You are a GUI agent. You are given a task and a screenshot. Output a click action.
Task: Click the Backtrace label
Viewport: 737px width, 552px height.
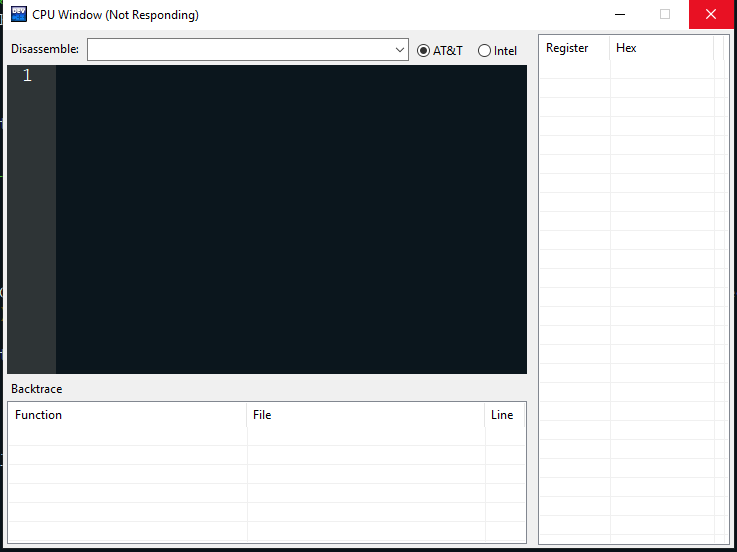[37, 389]
